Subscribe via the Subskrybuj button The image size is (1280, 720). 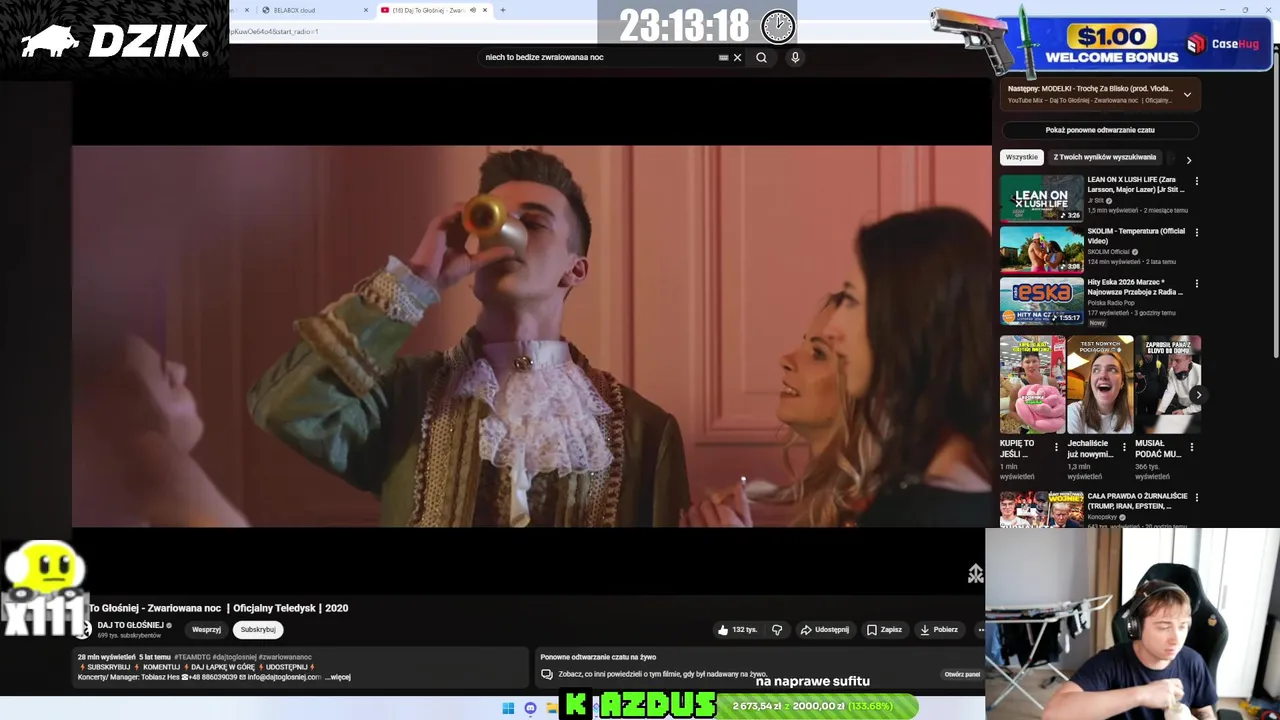click(258, 630)
